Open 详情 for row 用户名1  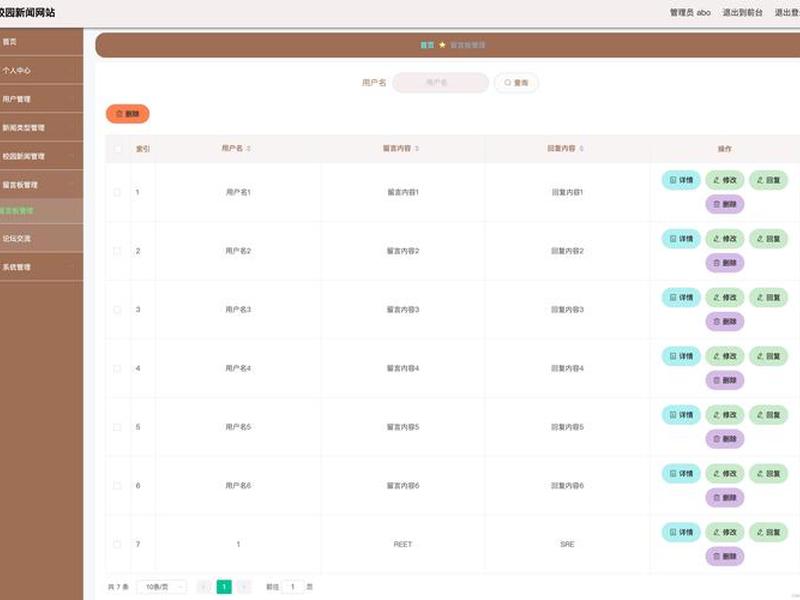[x=681, y=180]
